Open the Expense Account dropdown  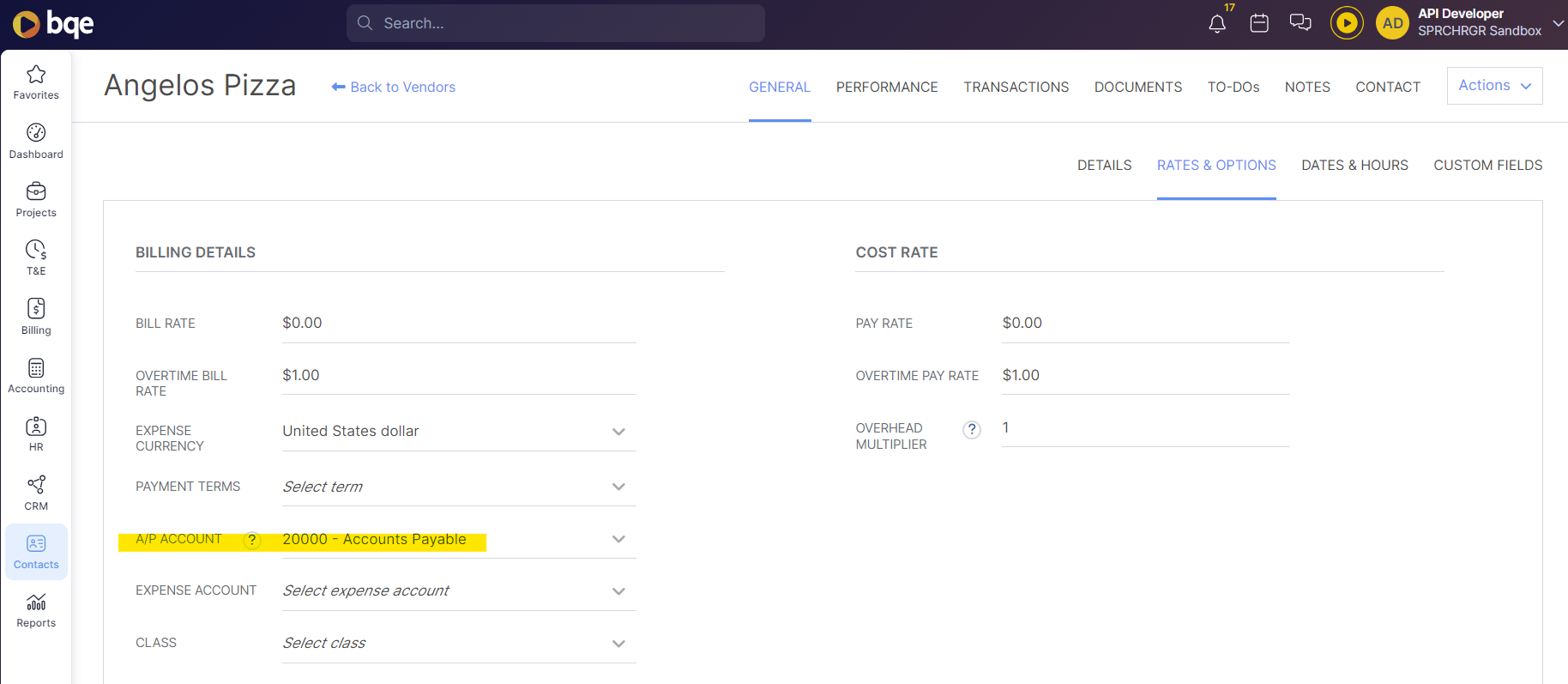(x=618, y=591)
